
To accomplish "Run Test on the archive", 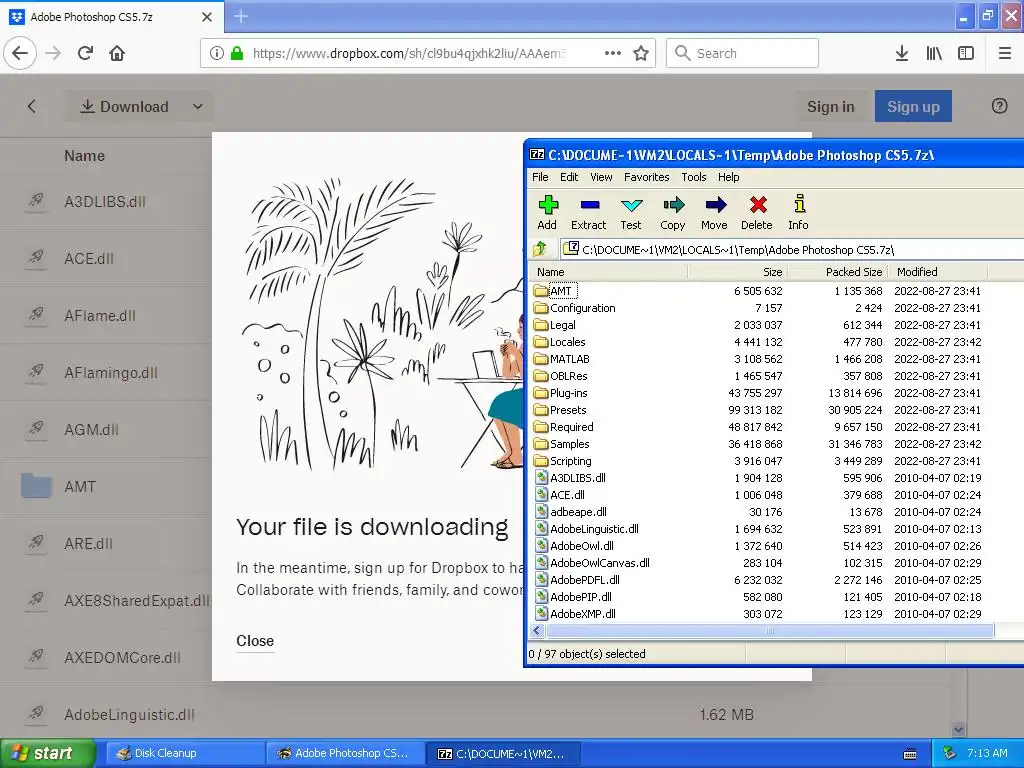I will tap(631, 206).
